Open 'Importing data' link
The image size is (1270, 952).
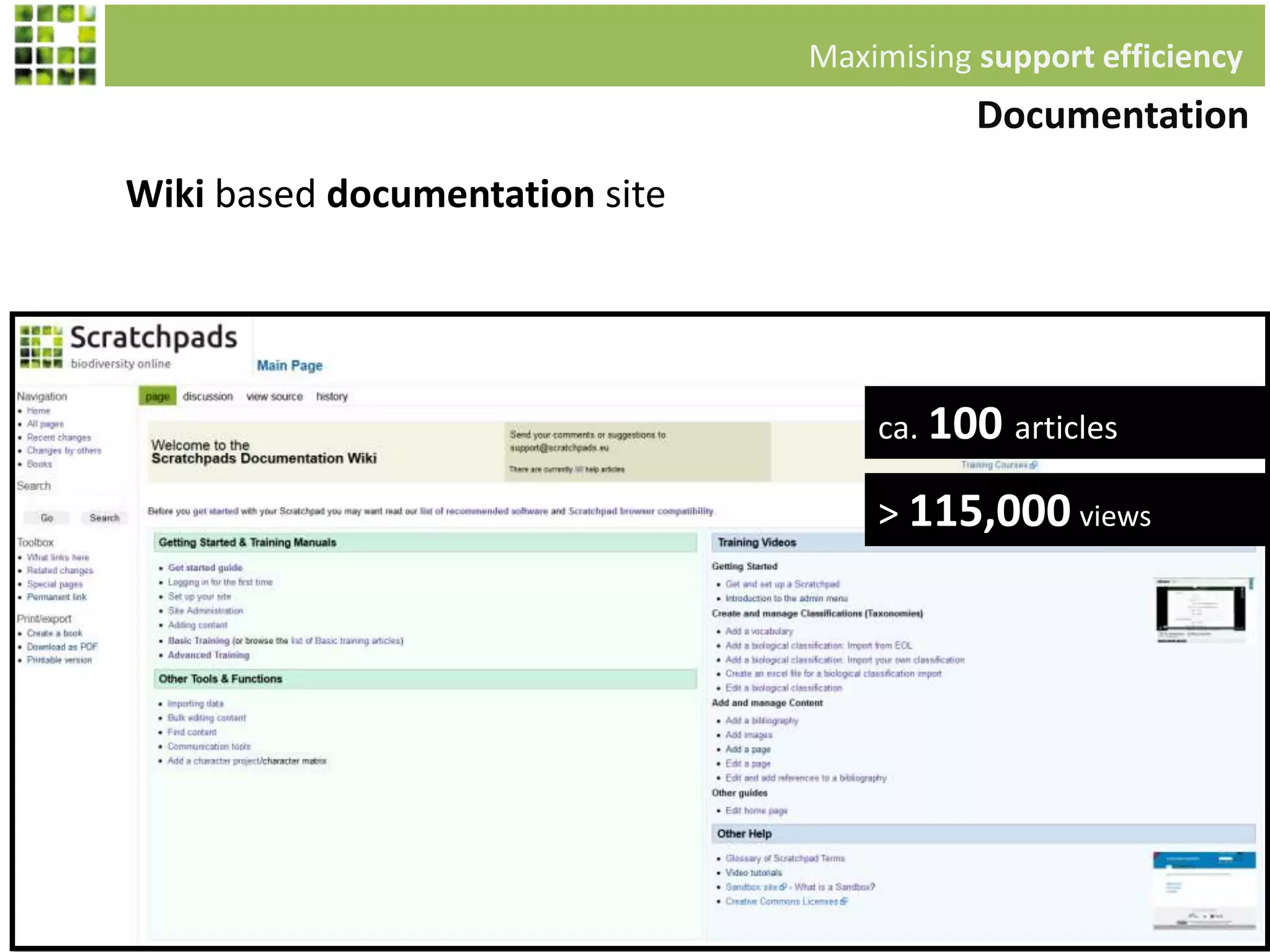click(195, 704)
